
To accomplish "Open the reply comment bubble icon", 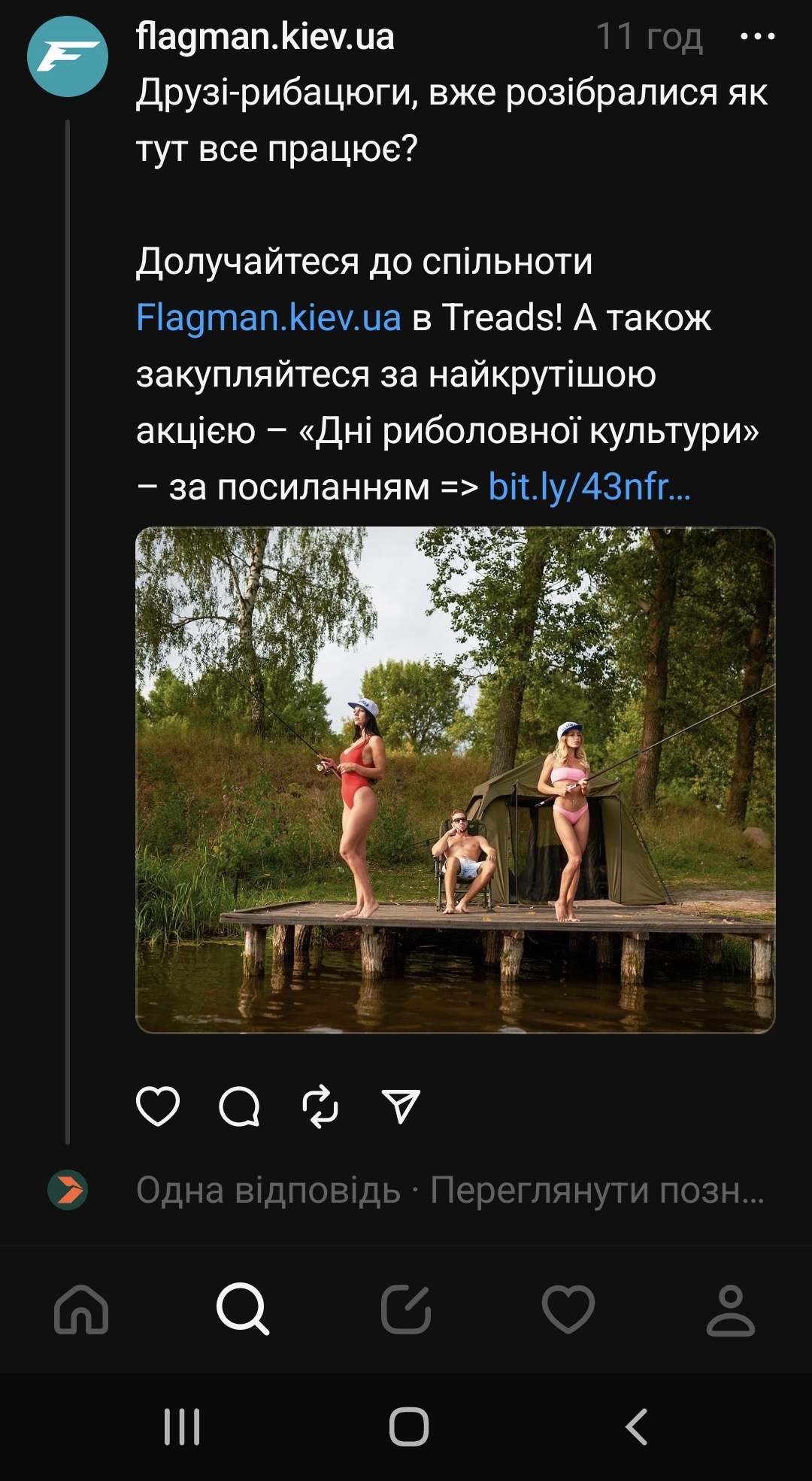I will (x=239, y=1106).
